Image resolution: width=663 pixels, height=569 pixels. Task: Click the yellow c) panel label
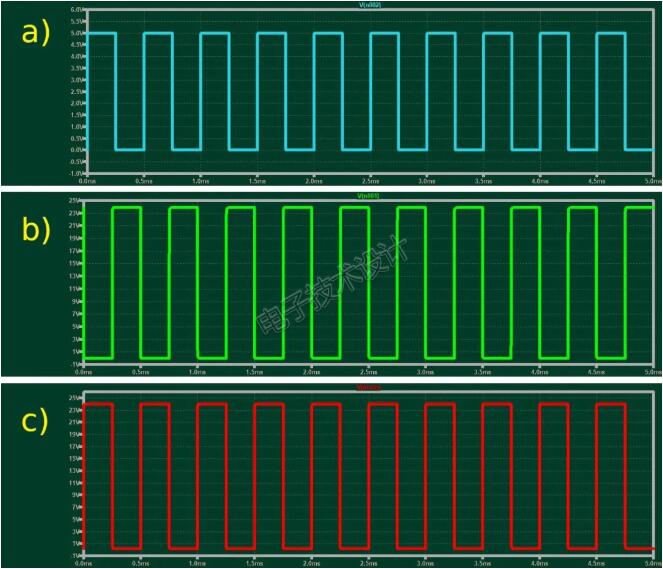[x=35, y=420]
